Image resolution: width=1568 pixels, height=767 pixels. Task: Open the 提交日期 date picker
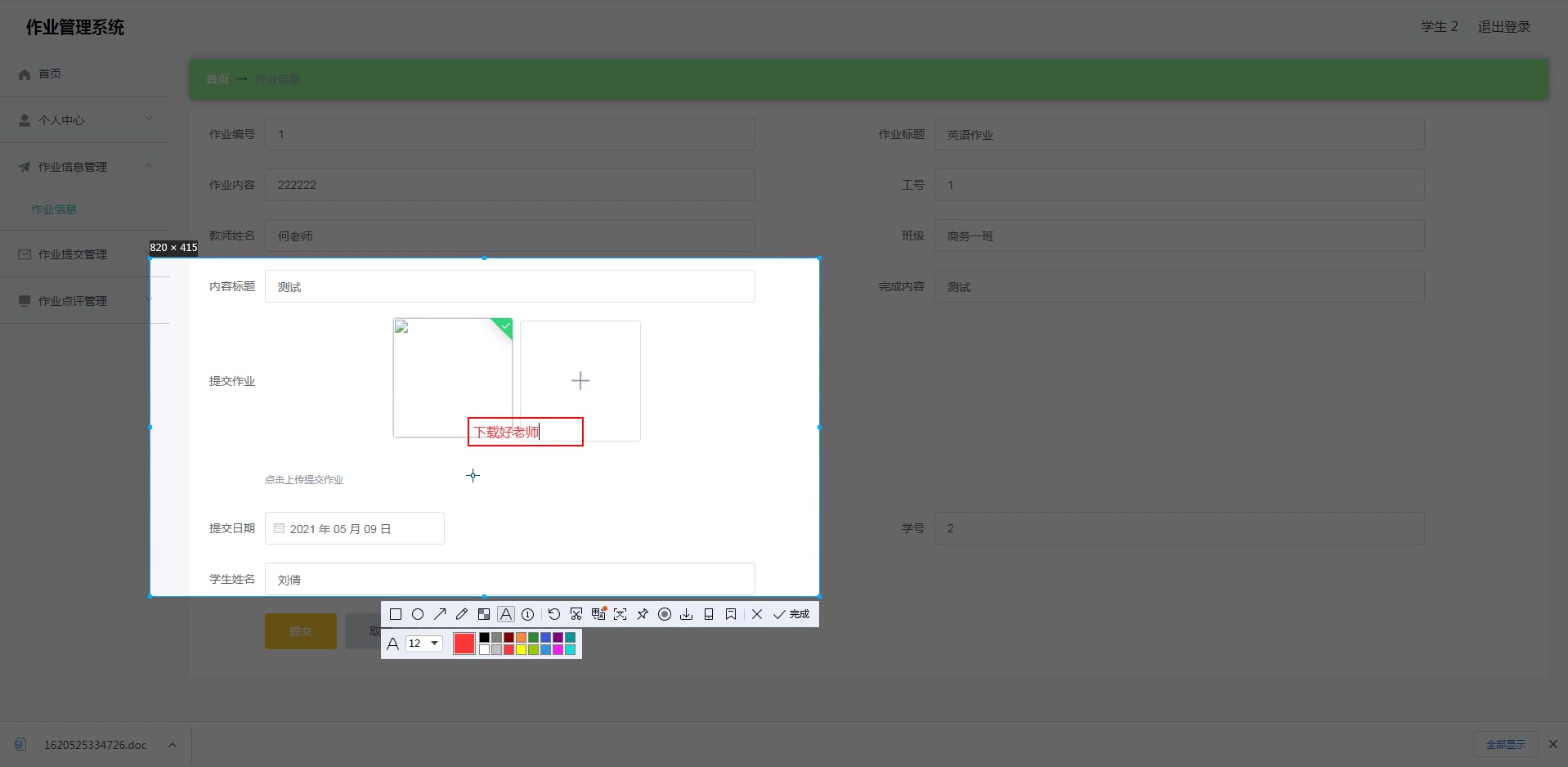coord(354,528)
